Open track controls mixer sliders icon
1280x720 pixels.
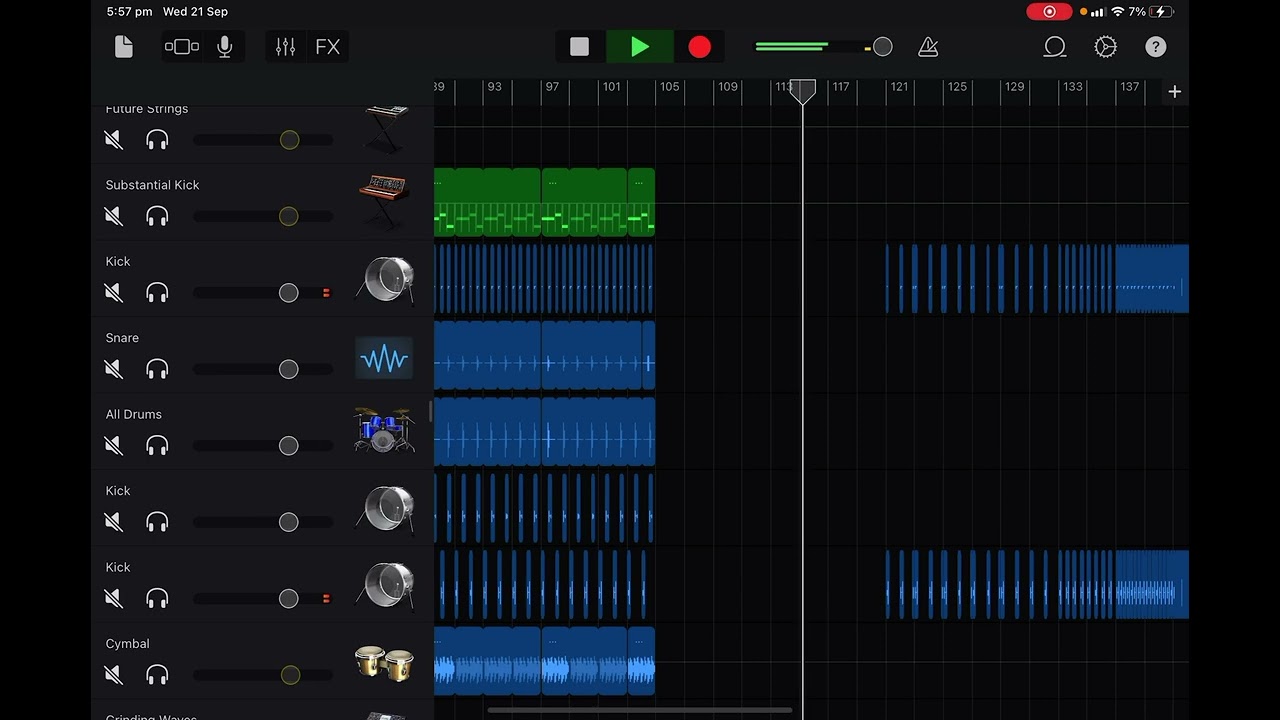(286, 47)
